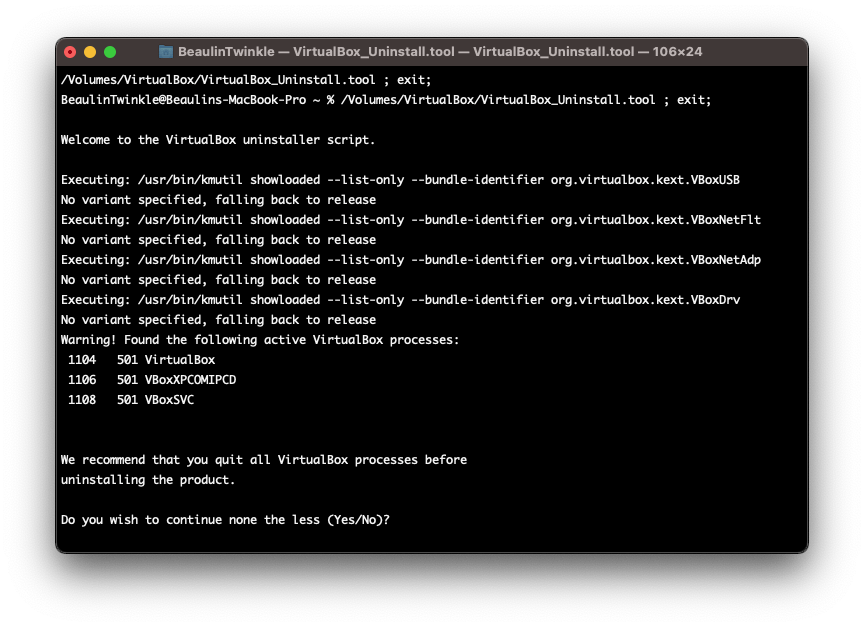Click the Executing line for org.virtualbox.kext.VBoxDrv
The height and width of the screenshot is (627, 864).
[x=400, y=300]
